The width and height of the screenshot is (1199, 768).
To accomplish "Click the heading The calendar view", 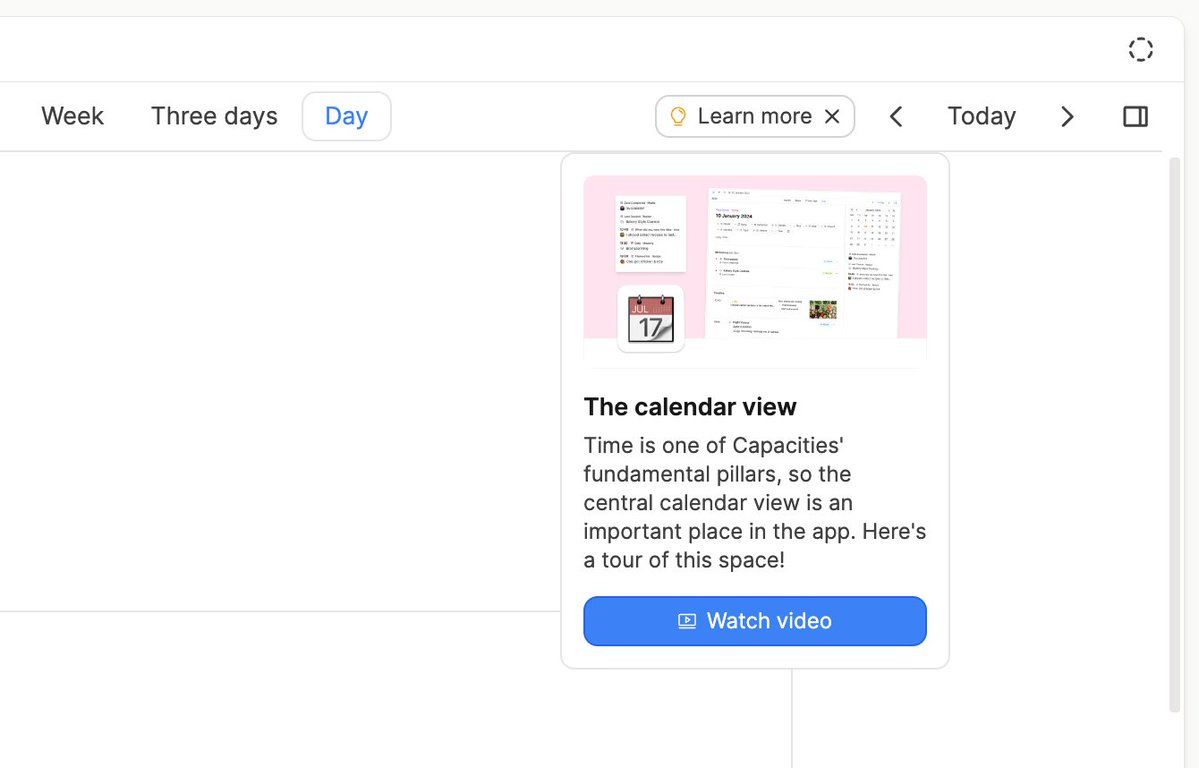I will [x=690, y=406].
